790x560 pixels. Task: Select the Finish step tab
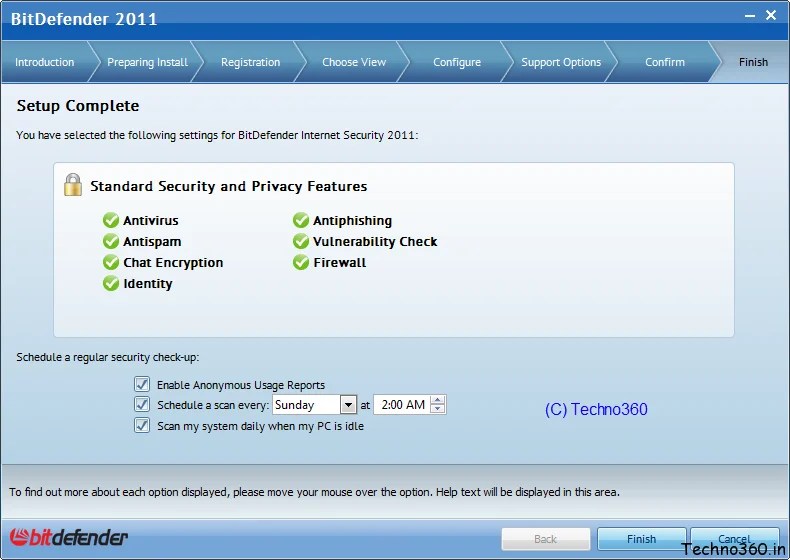pyautogui.click(x=753, y=62)
